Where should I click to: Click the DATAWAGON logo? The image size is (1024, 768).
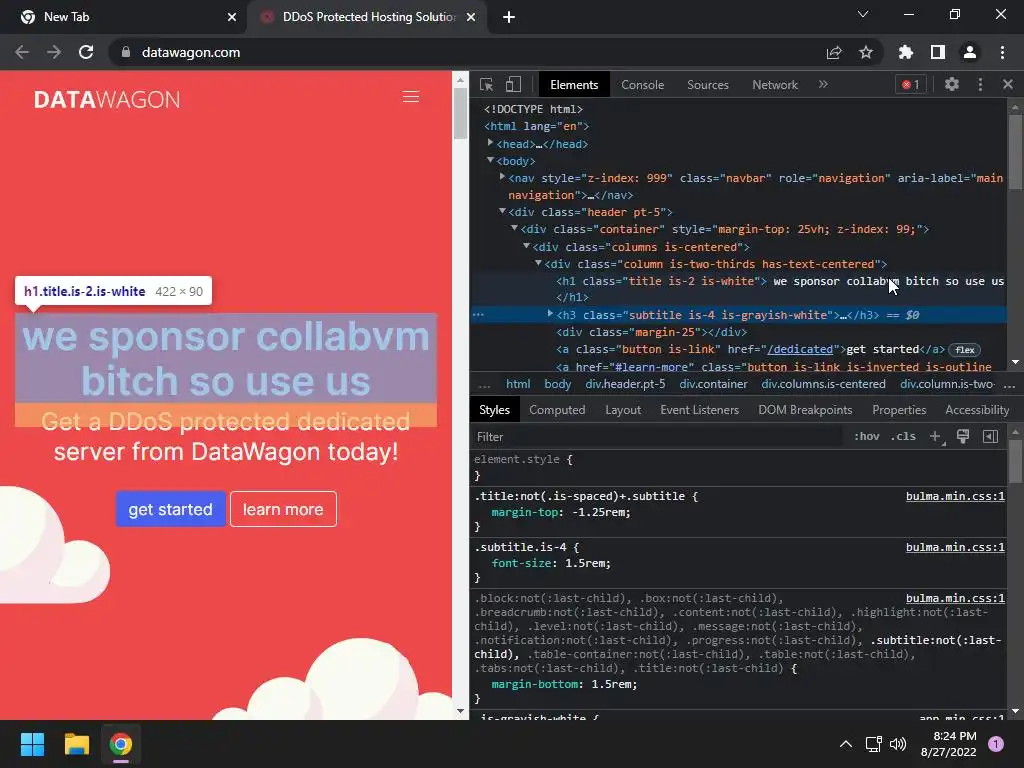pyautogui.click(x=107, y=100)
